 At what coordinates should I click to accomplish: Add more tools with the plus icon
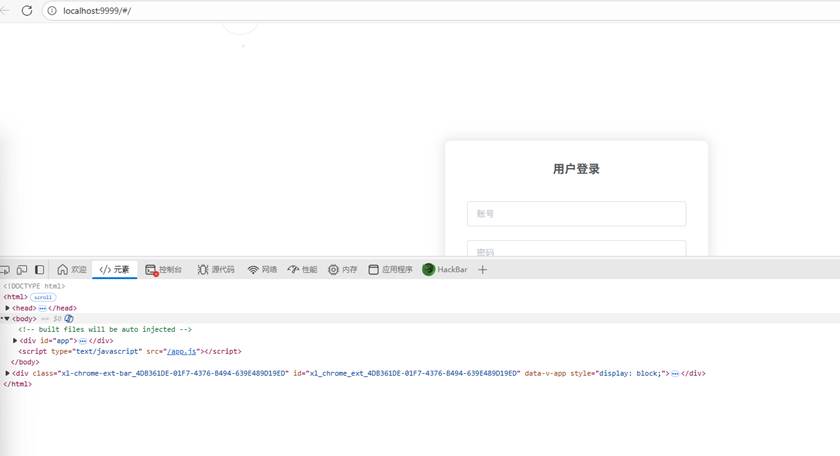[x=483, y=270]
